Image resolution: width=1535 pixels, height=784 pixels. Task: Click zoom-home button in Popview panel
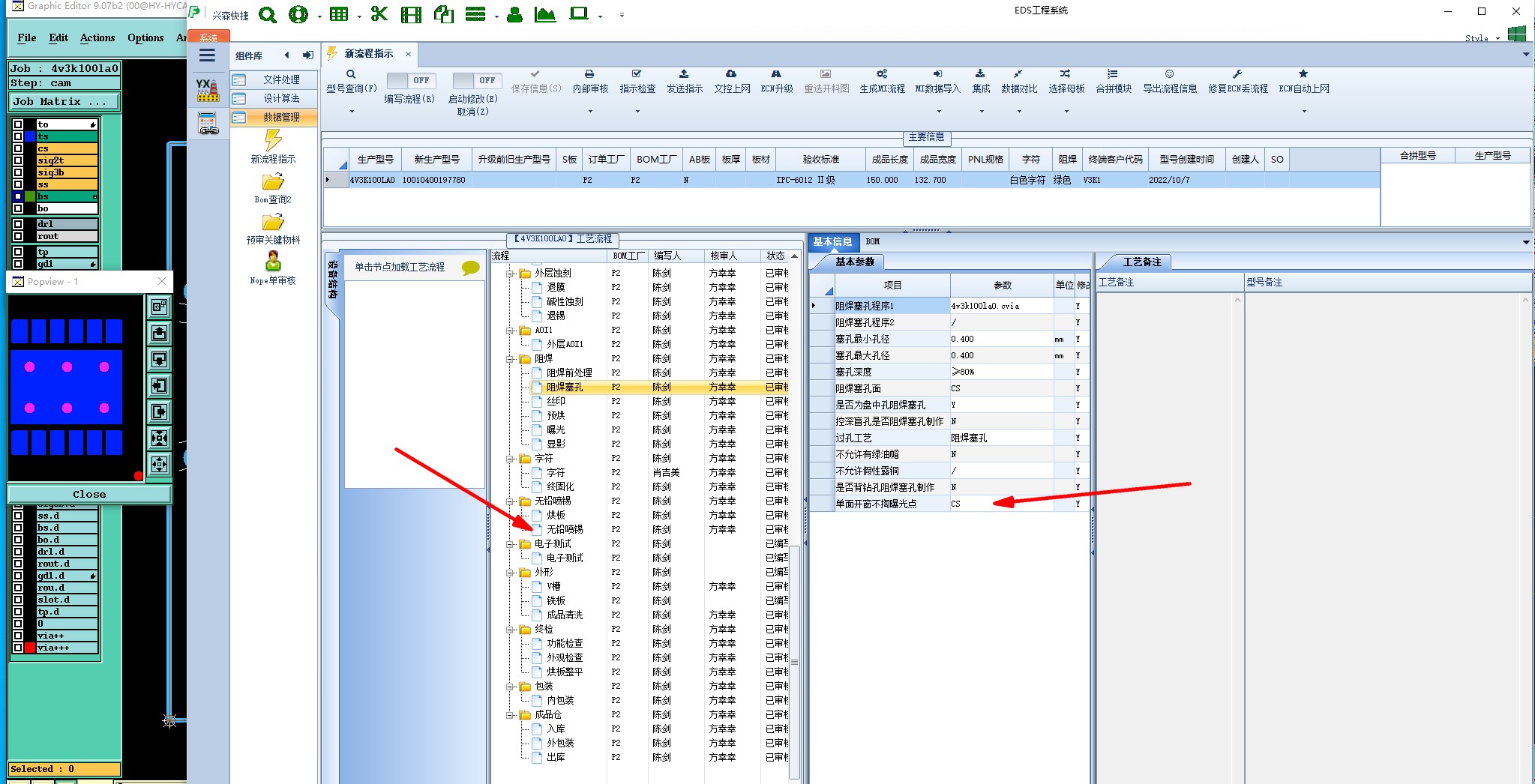click(x=159, y=307)
